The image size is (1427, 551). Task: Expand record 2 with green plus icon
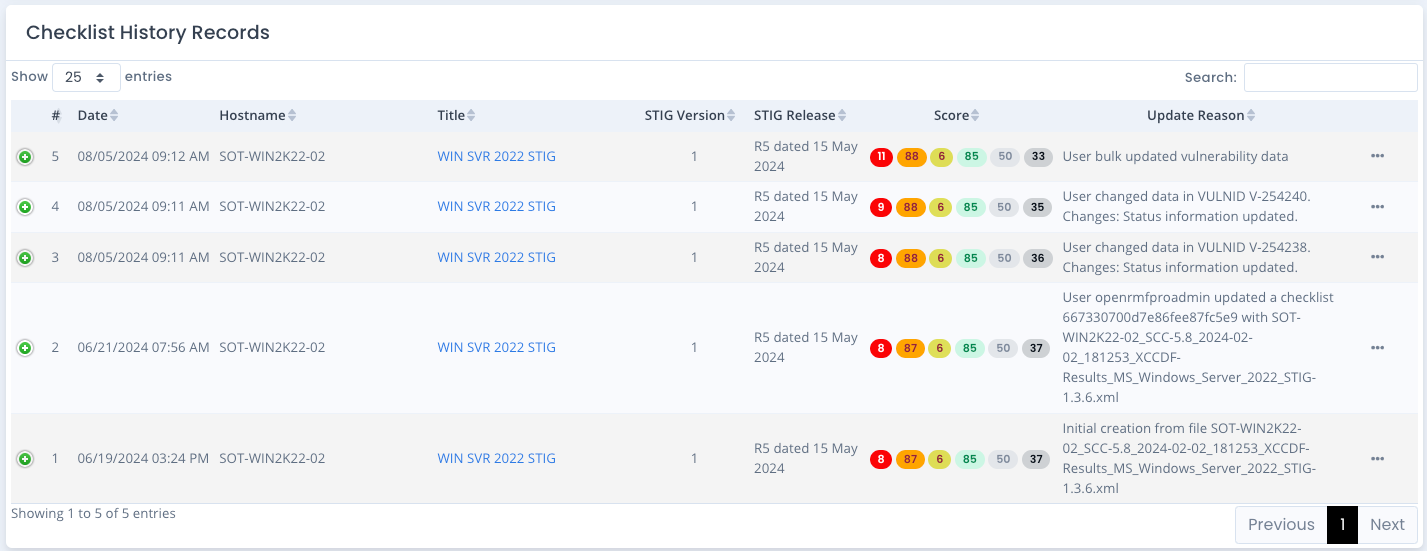(x=25, y=348)
